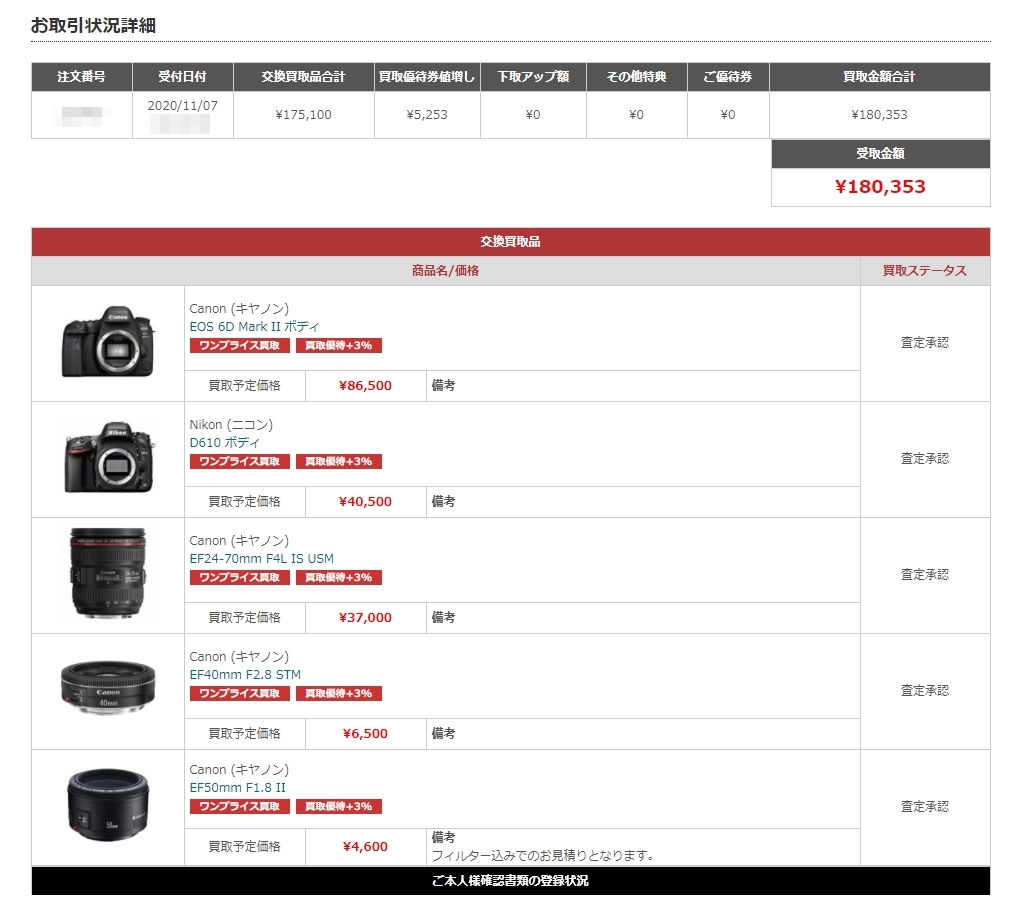Click the 受取金額 header box
1024x897 pixels.
(x=880, y=154)
